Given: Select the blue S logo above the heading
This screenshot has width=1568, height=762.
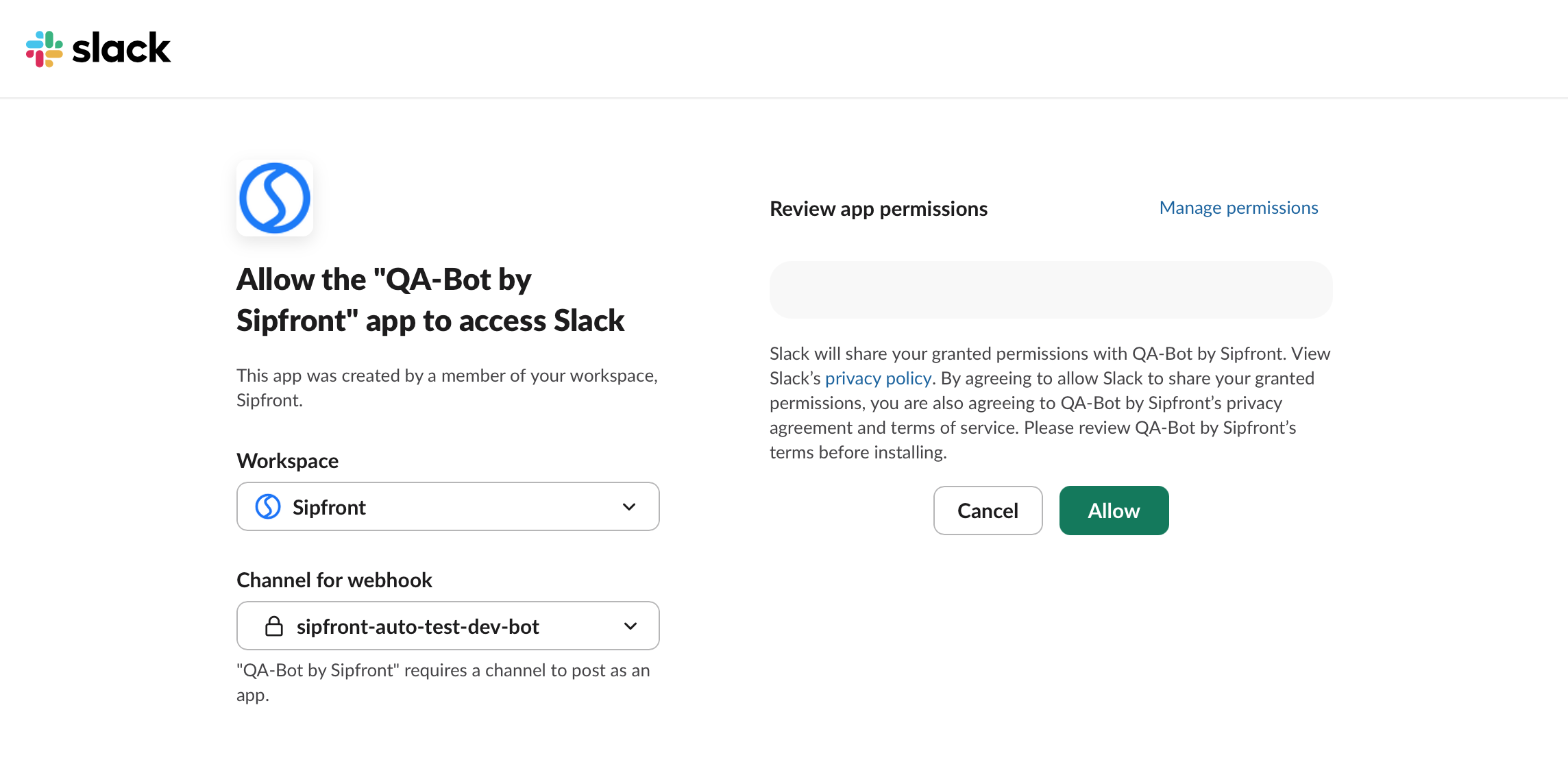Looking at the screenshot, I should coord(274,197).
